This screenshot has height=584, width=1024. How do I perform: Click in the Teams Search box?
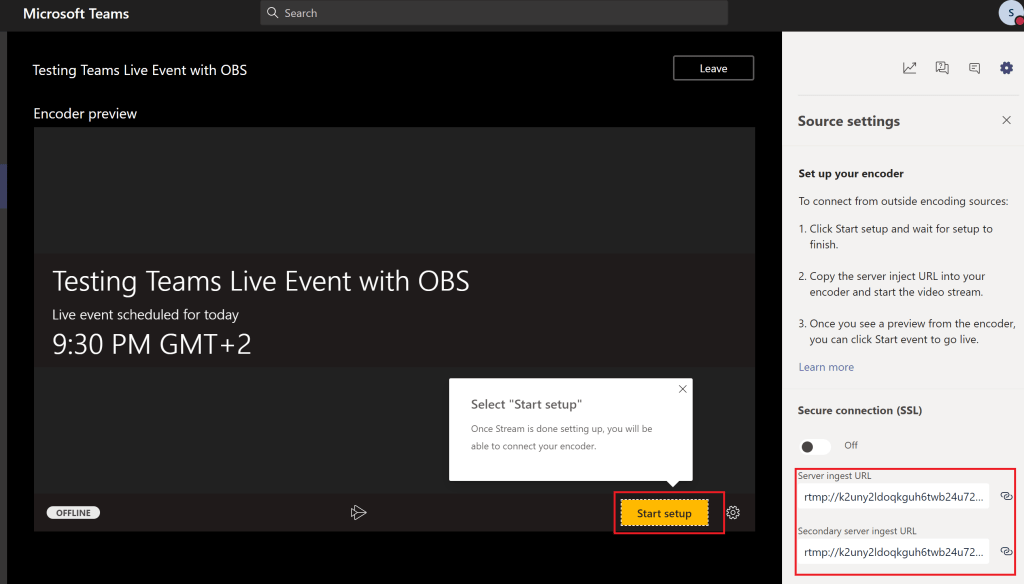click(x=494, y=13)
